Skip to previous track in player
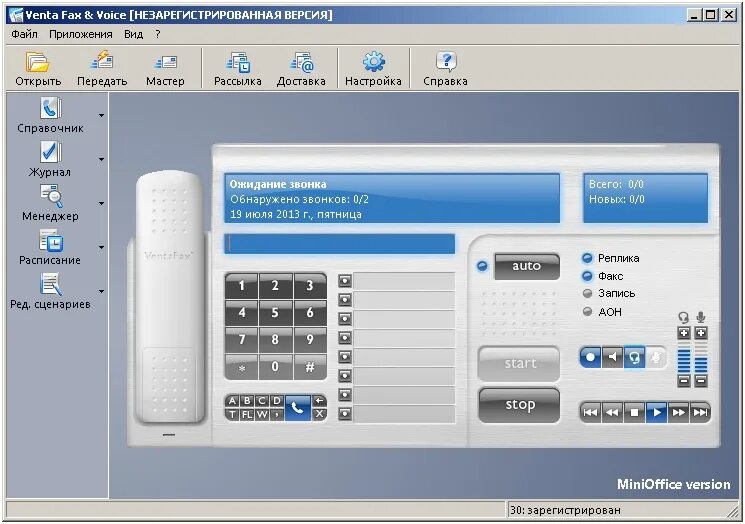745x524 pixels. 590,412
